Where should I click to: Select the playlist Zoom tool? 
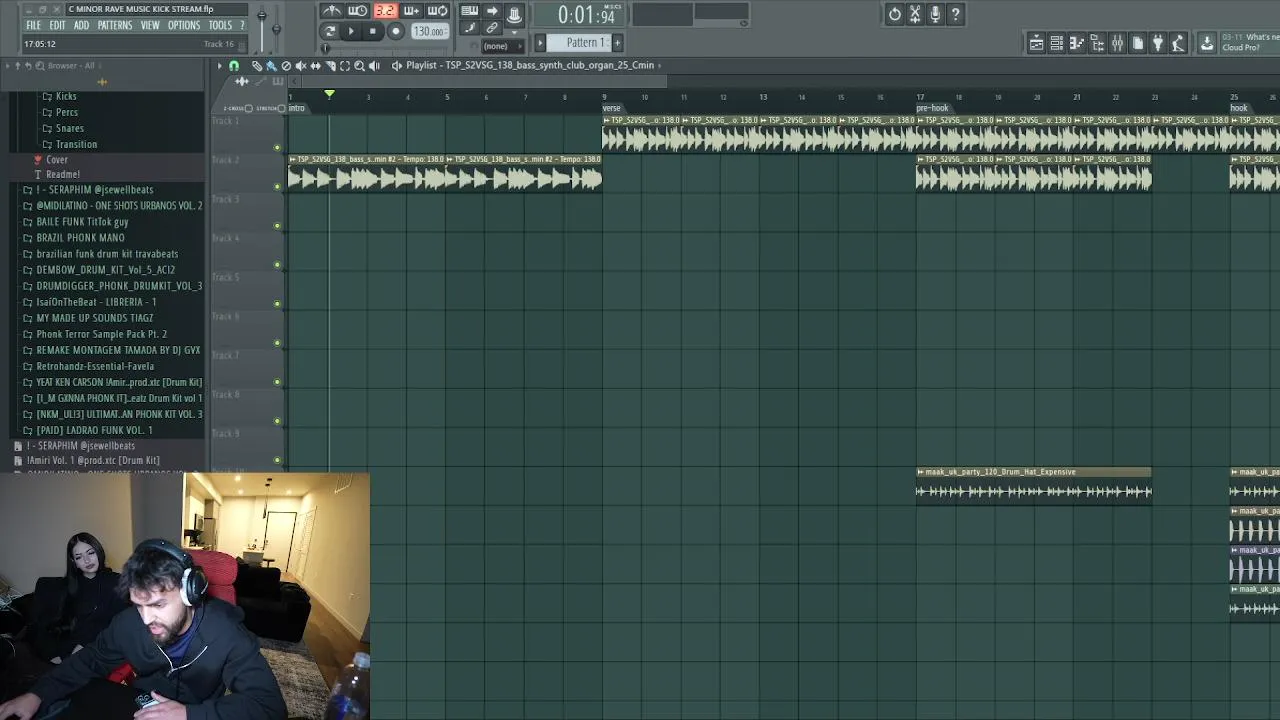pos(359,66)
